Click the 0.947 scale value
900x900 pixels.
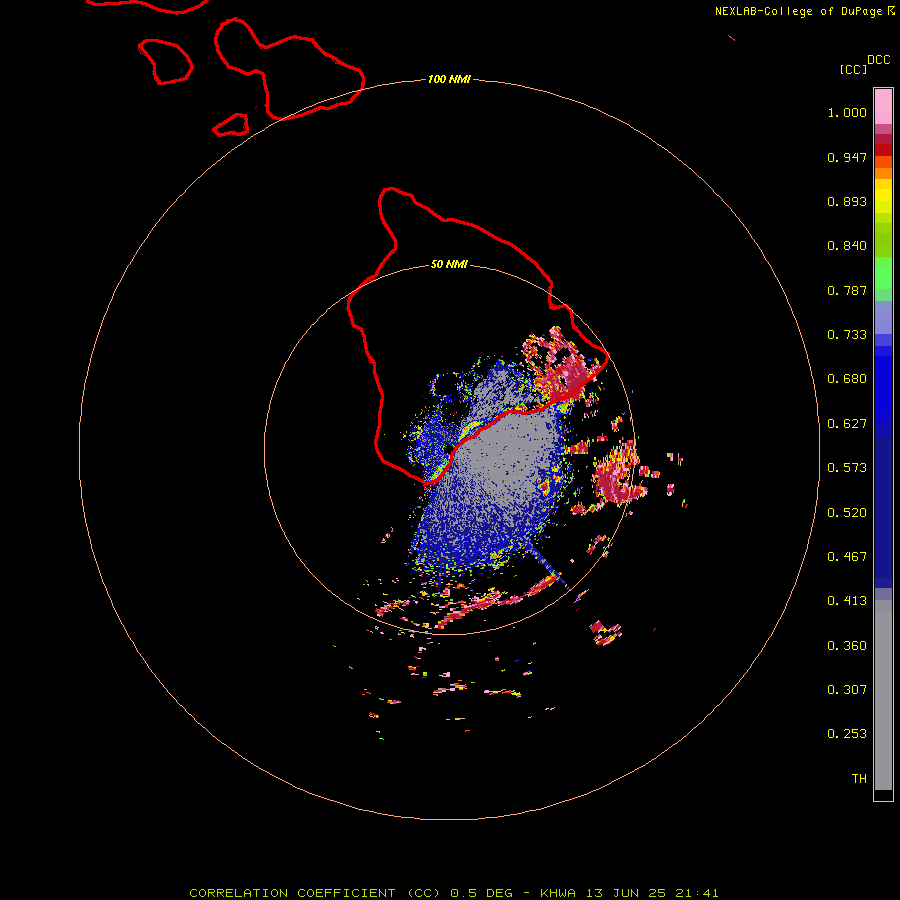click(847, 157)
